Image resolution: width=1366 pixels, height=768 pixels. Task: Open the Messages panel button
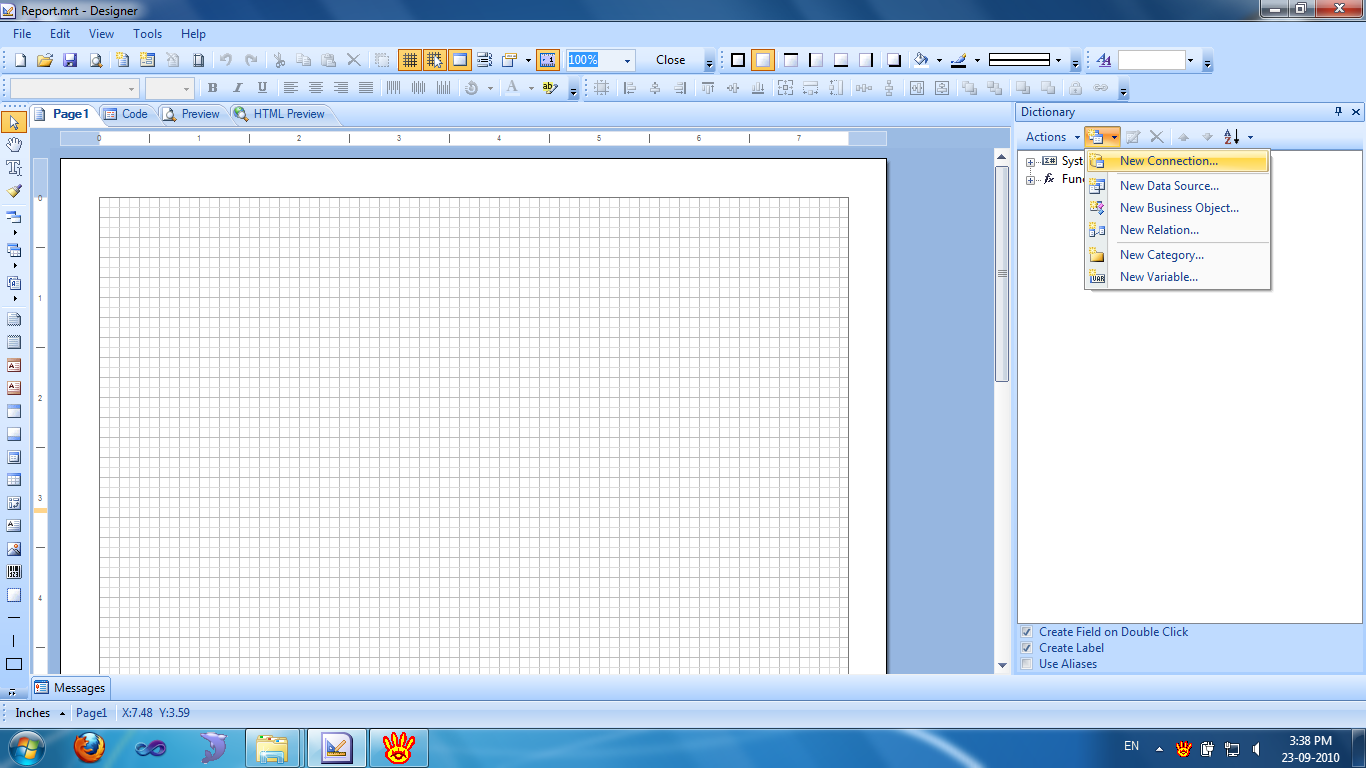[x=70, y=688]
